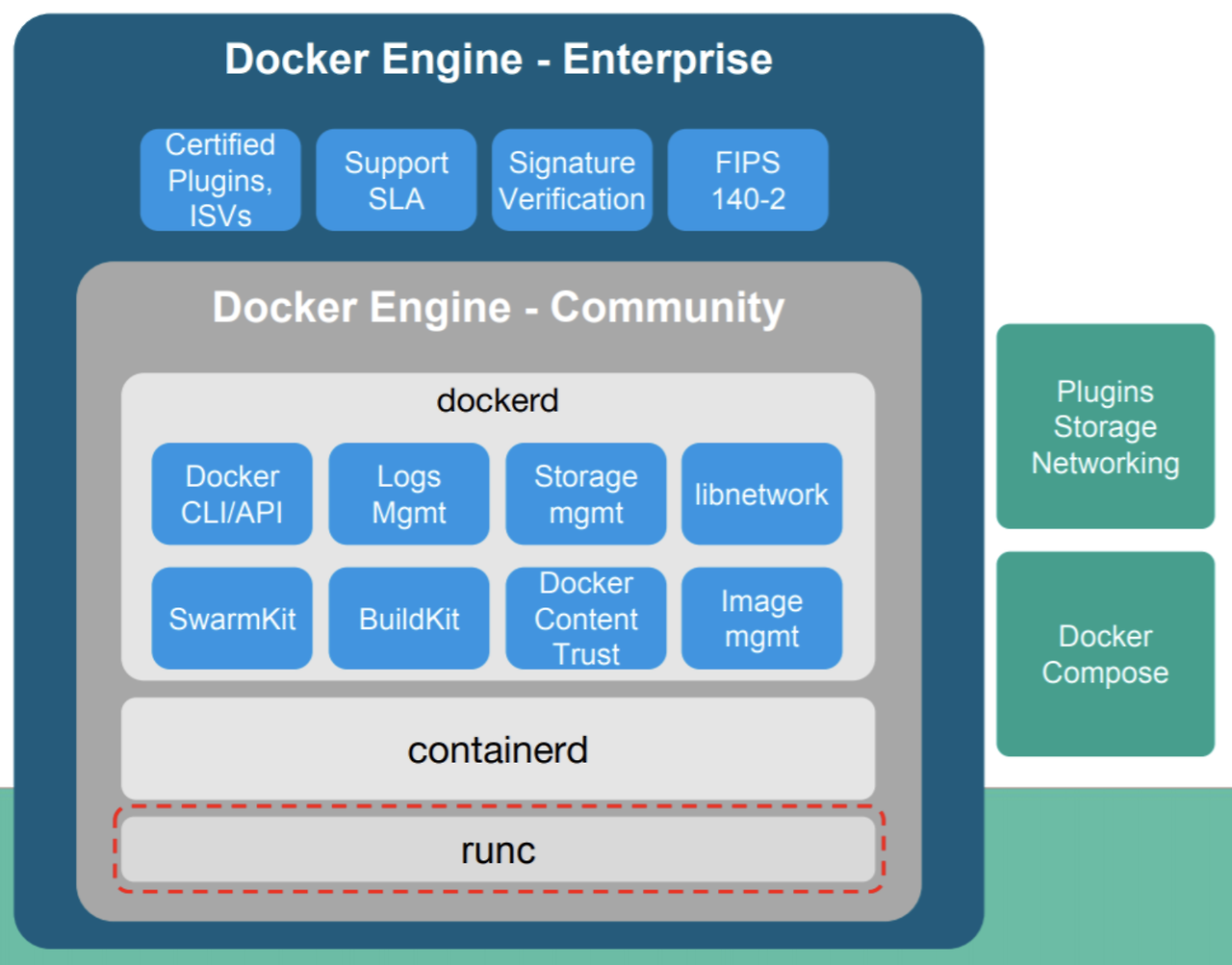Image resolution: width=1232 pixels, height=965 pixels.
Task: Select the libnetwork block
Action: pos(762,494)
